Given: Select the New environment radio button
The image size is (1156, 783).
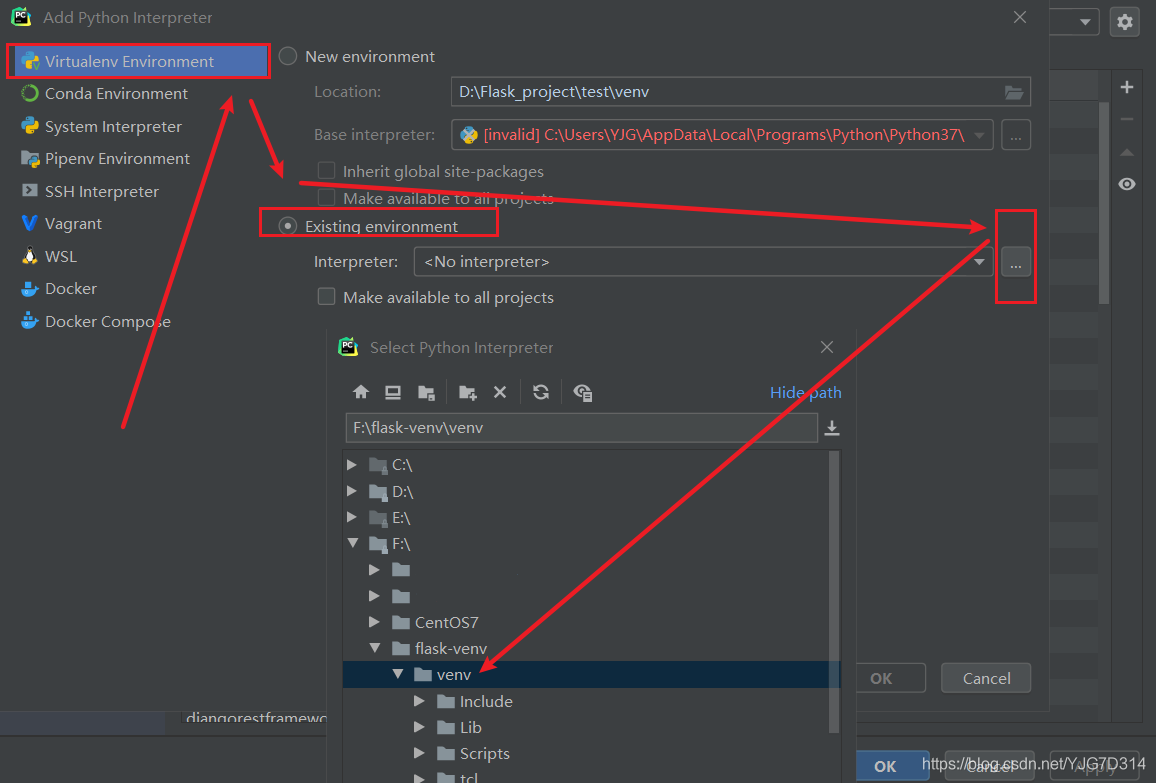Looking at the screenshot, I should 288,56.
